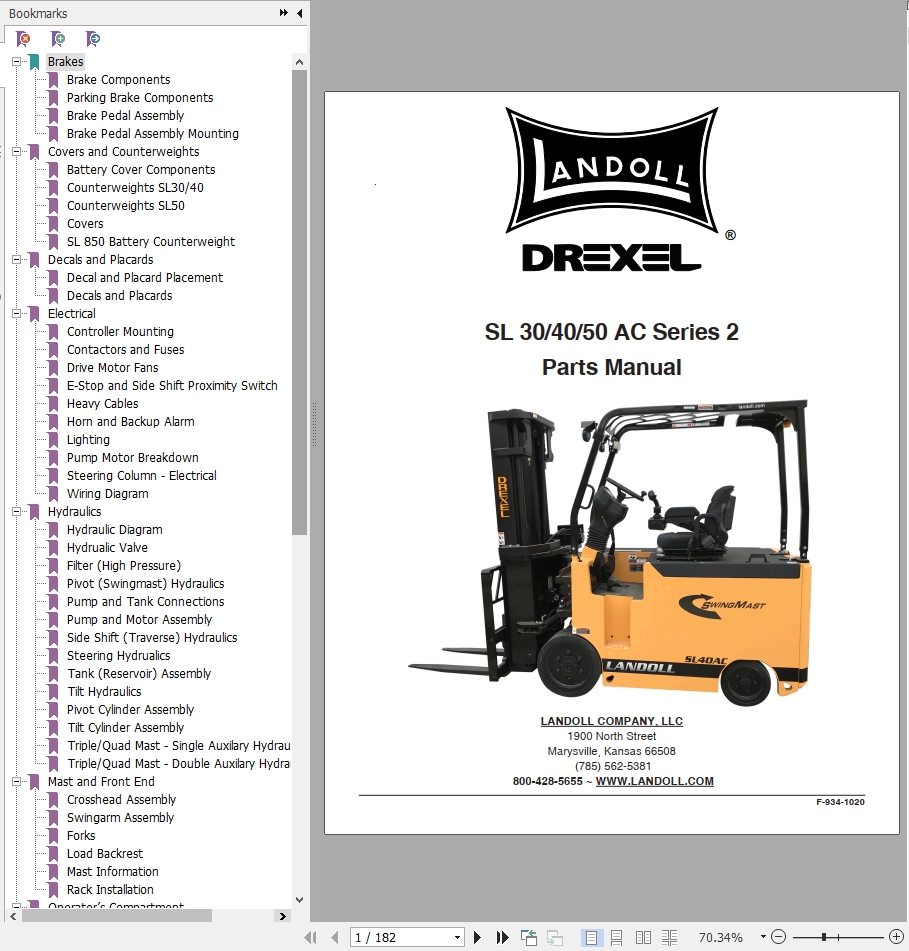The image size is (909, 951).
Task: Open the Drive Motor Fans bookmark
Action: (x=112, y=368)
